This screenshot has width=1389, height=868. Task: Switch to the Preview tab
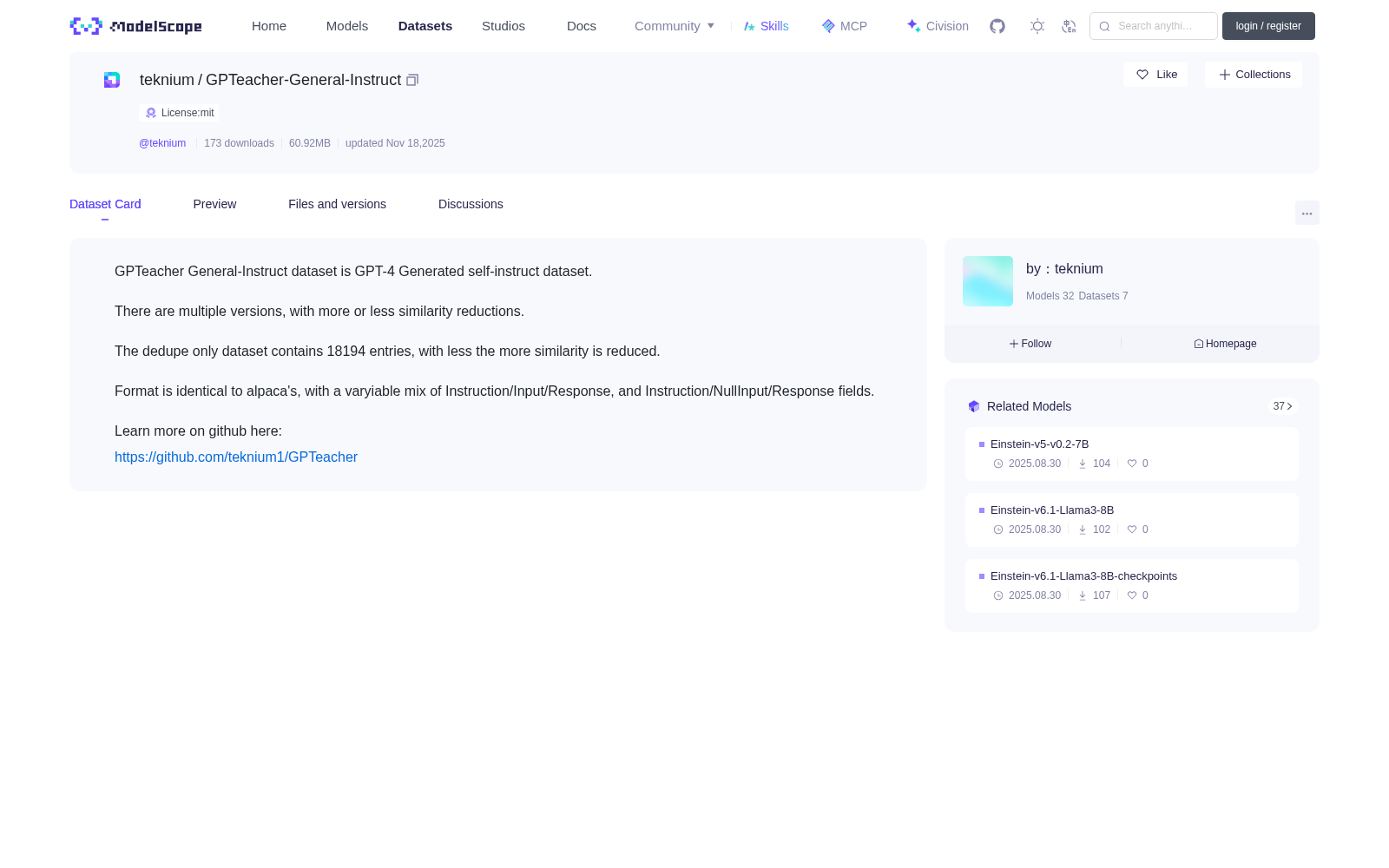(214, 204)
